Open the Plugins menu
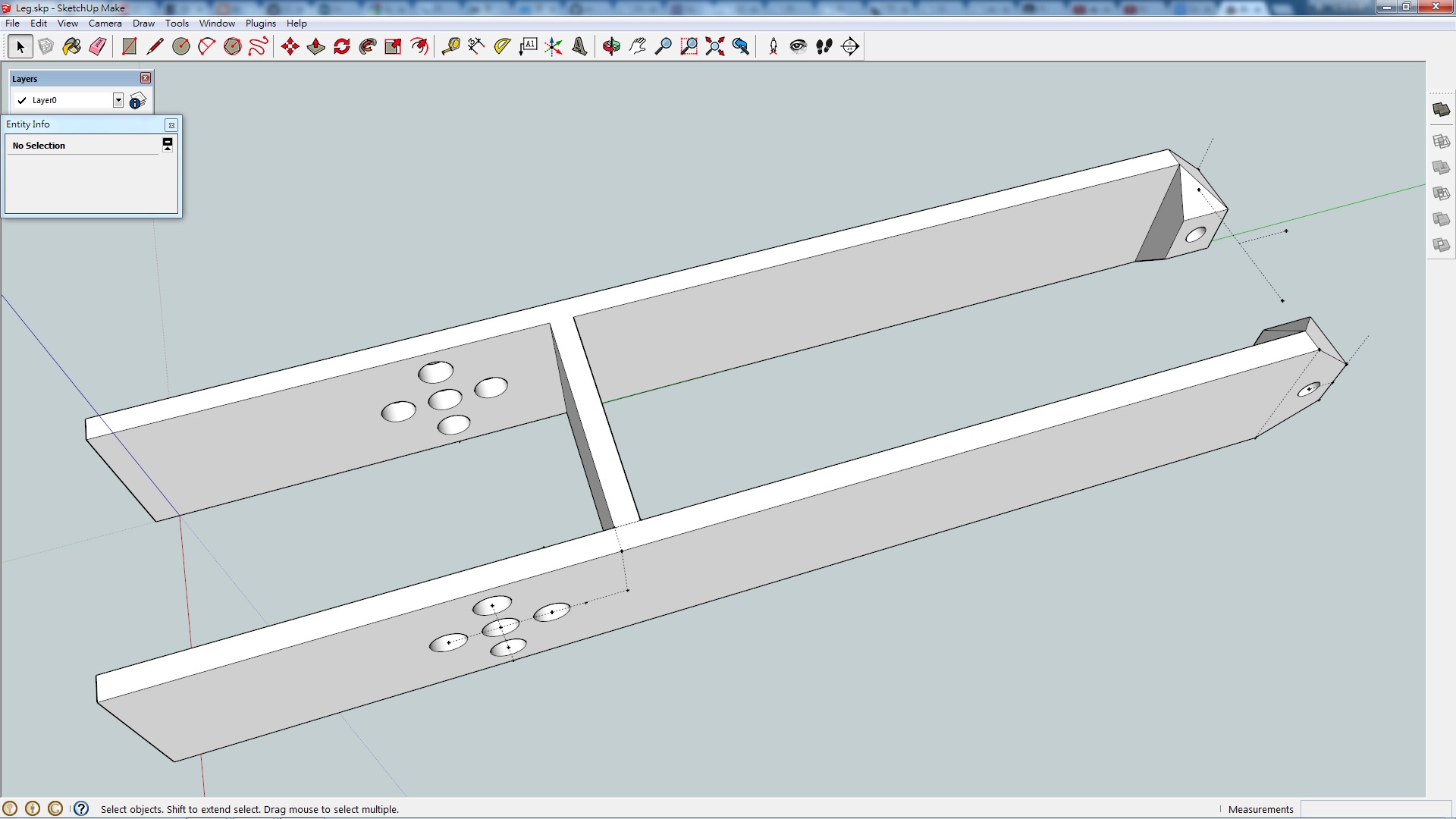This screenshot has width=1456, height=819. tap(260, 24)
